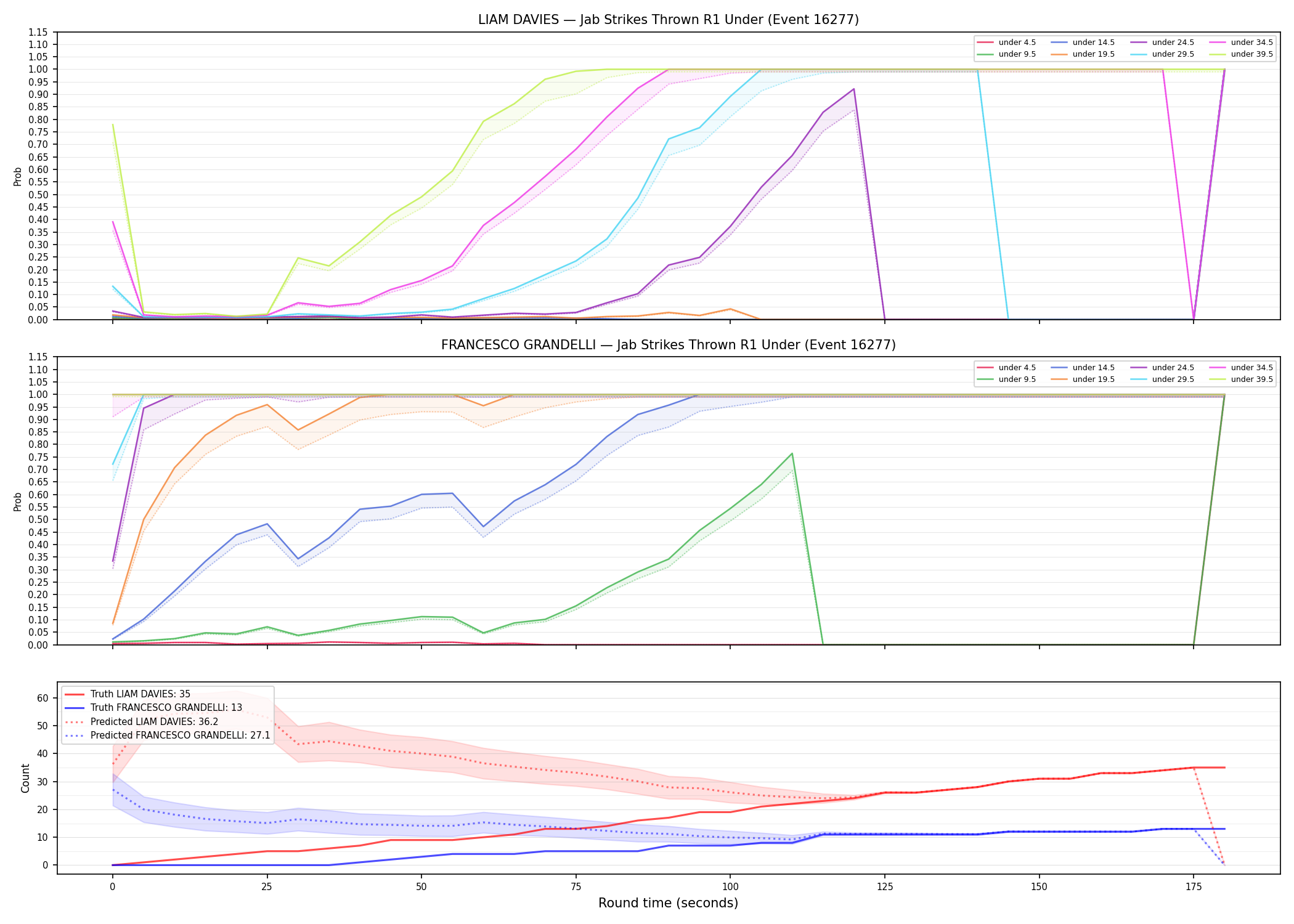Click the 1.15 tick on Liam Davies chart
This screenshot has width=1294, height=924.
38,32
